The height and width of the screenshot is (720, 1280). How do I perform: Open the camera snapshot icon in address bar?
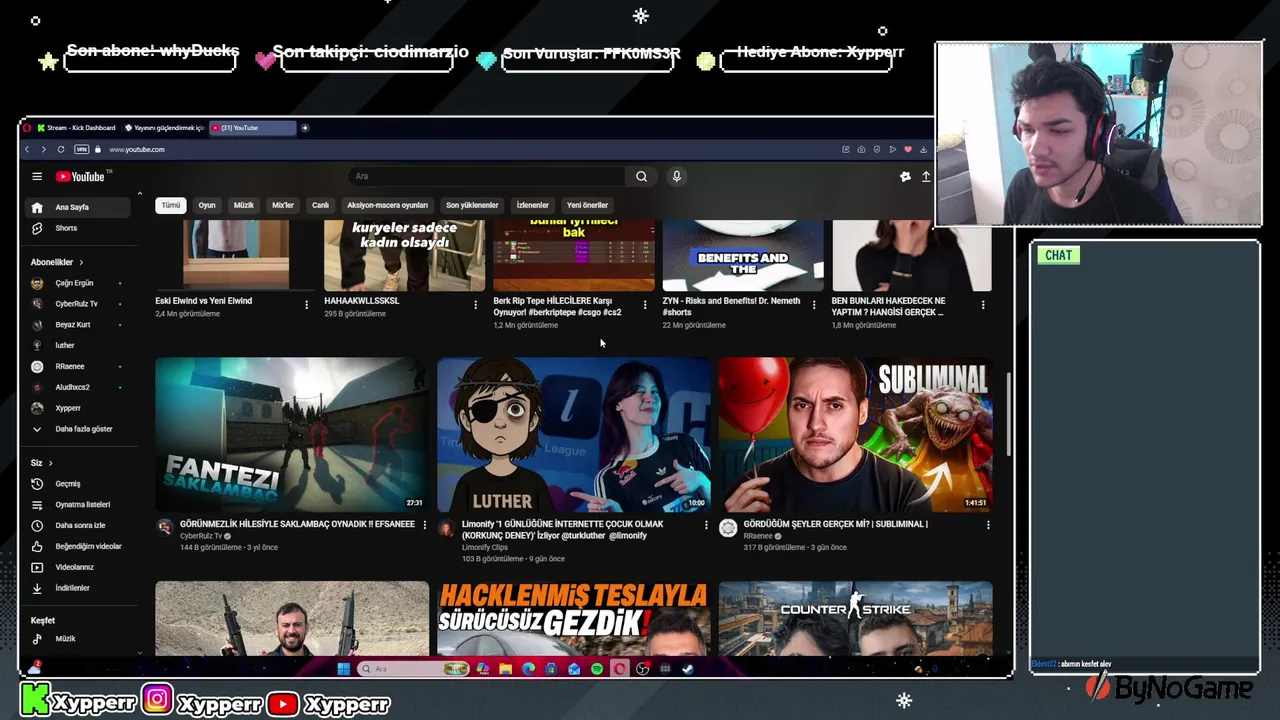coord(861,149)
